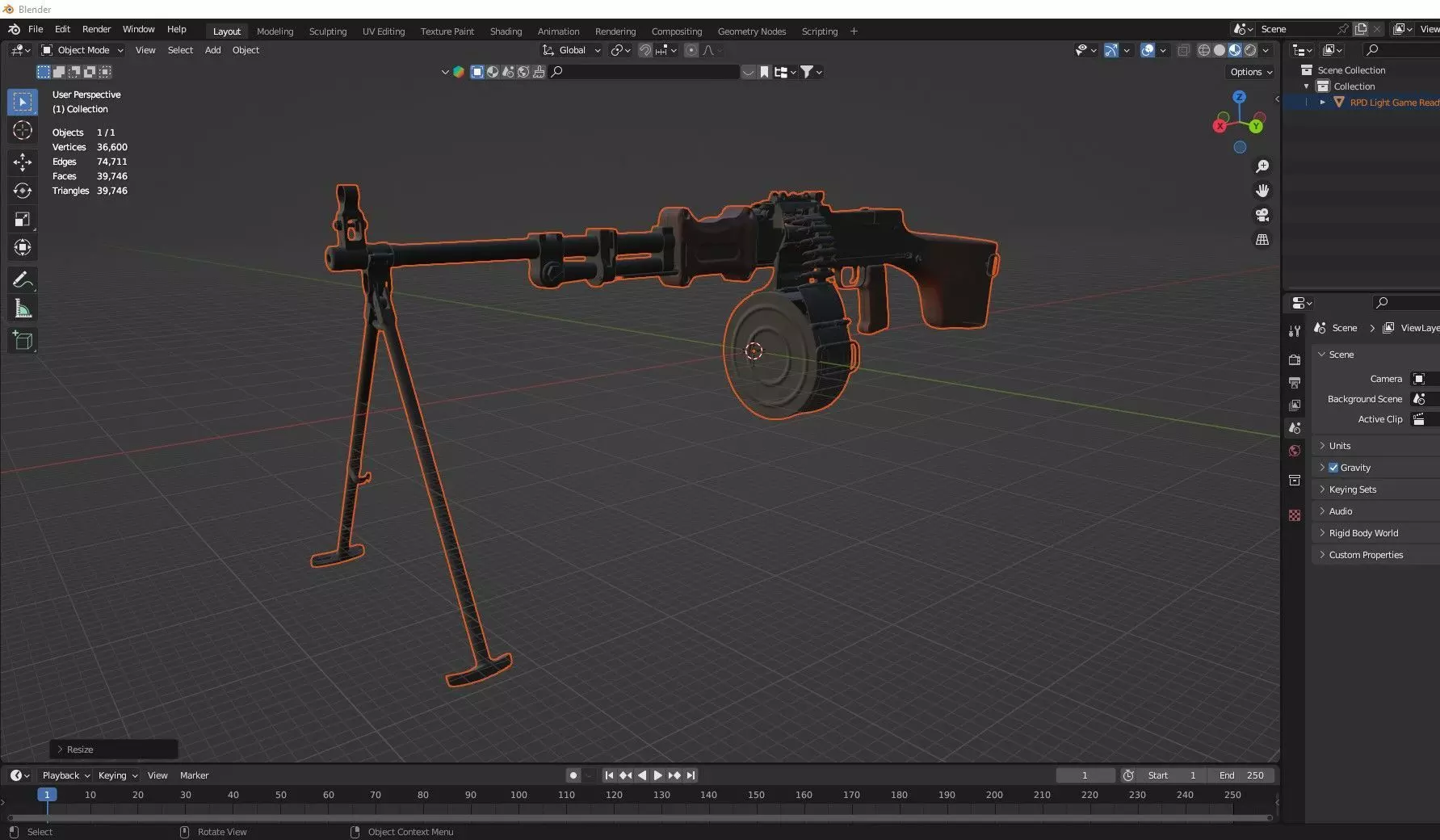Open the World properties tab
Viewport: 1440px width, 840px height.
[x=1295, y=451]
